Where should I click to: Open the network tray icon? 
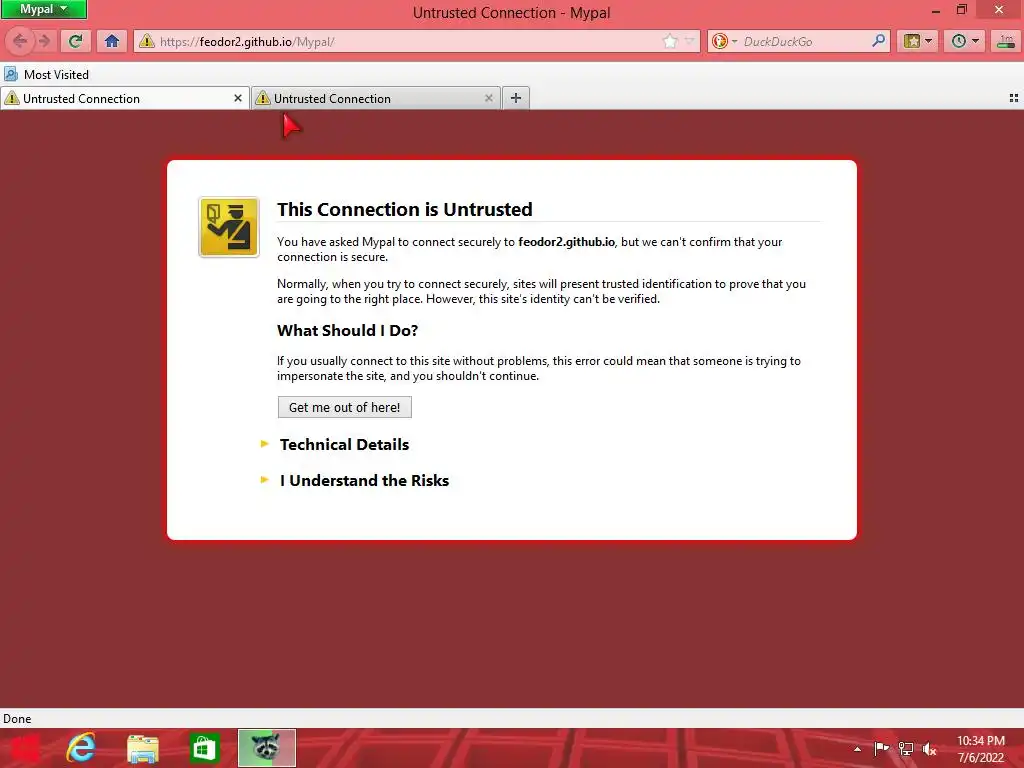point(906,748)
